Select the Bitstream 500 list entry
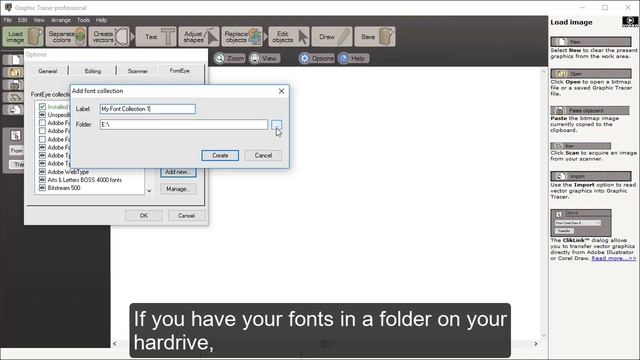 64,188
